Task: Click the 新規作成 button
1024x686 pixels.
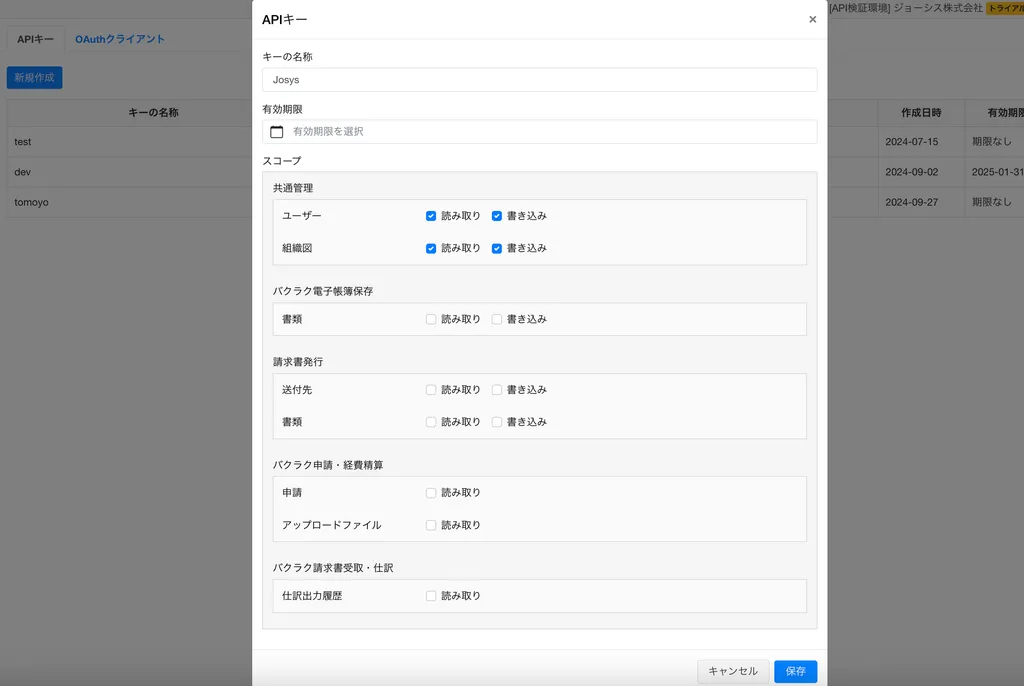Action: point(34,76)
